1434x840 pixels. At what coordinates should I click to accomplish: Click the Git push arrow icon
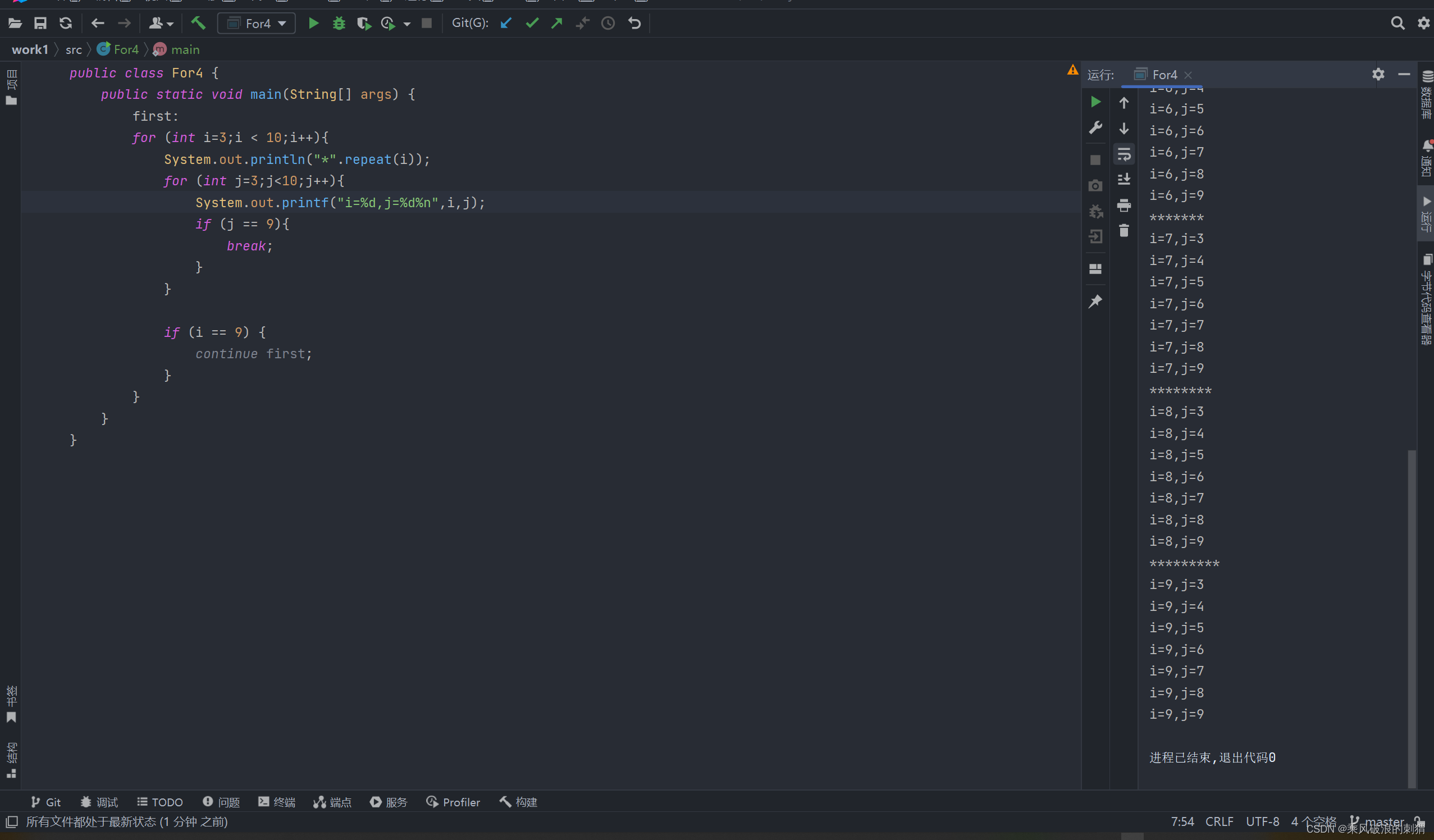(x=556, y=24)
